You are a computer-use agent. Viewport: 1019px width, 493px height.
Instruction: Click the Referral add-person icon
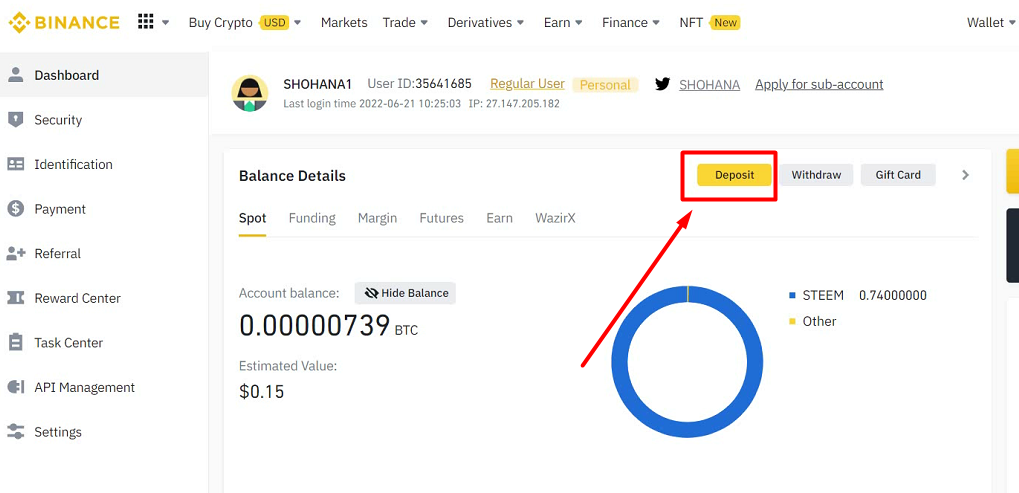click(16, 253)
